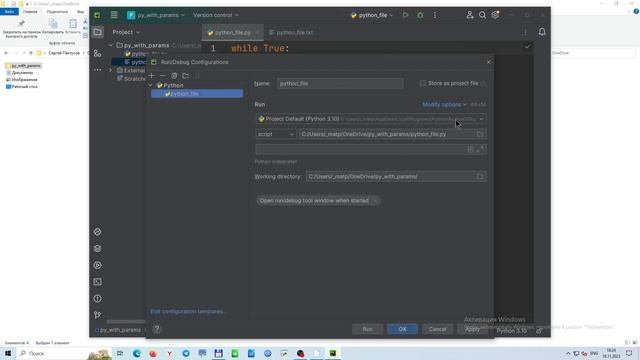Open Search Everywhere magnifier
This screenshot has height=360, width=640.
[x=482, y=15]
